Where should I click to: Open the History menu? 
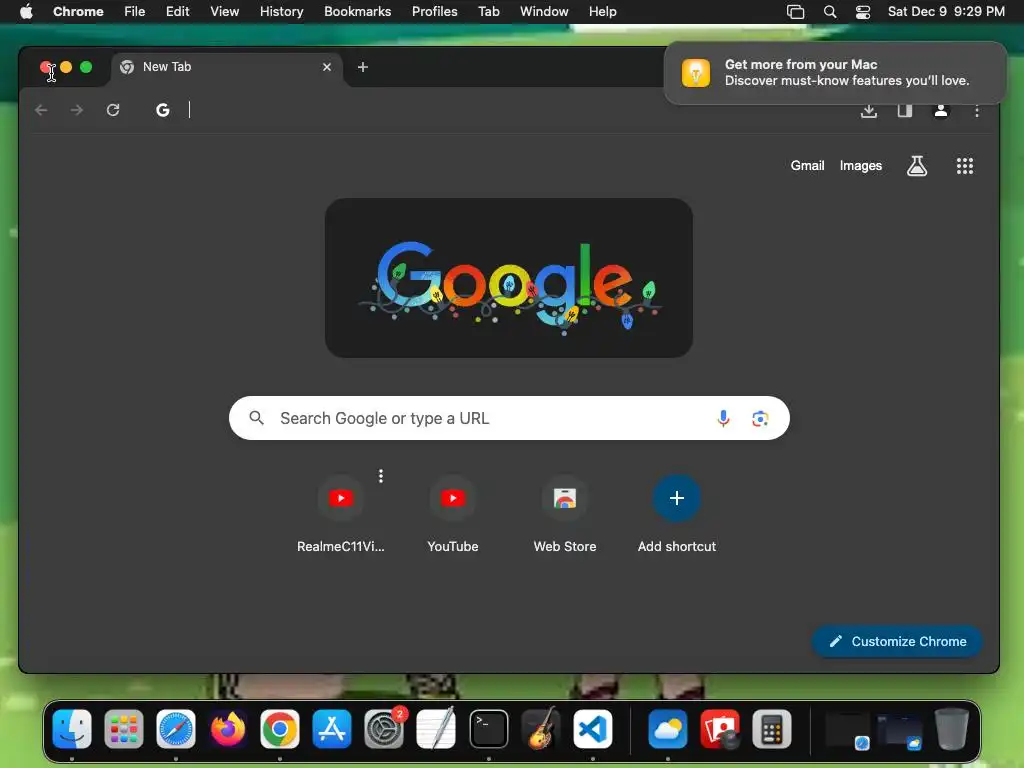click(x=281, y=11)
